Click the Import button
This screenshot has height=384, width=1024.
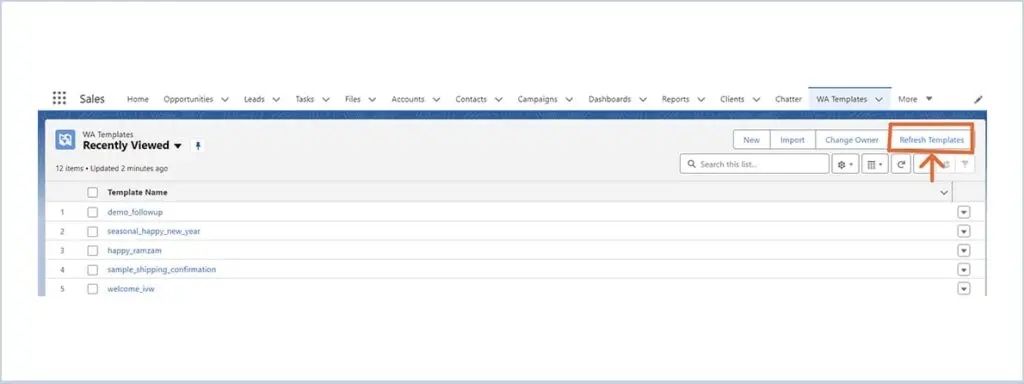[x=792, y=140]
